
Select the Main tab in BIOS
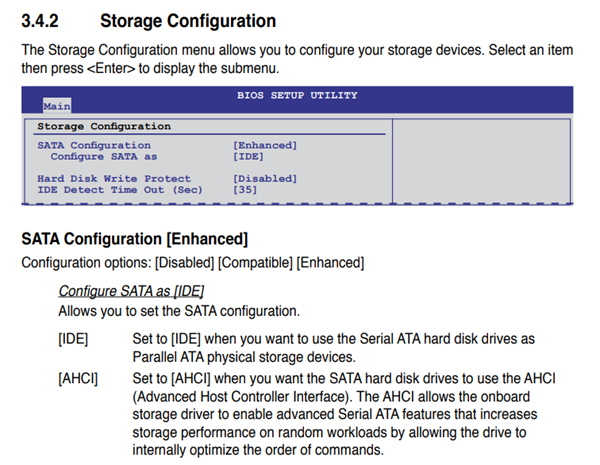tap(56, 104)
